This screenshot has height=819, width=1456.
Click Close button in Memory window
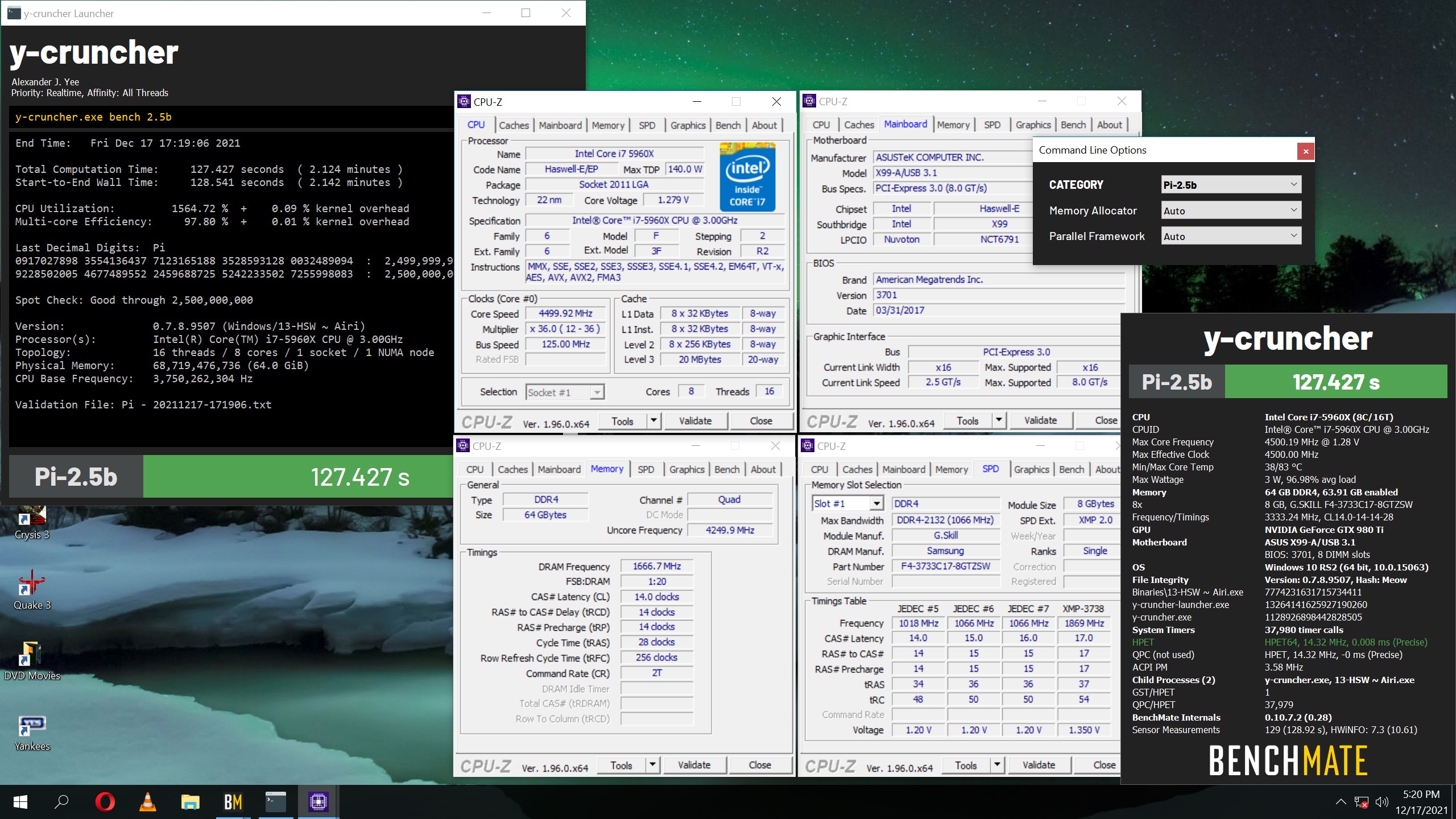(760, 765)
